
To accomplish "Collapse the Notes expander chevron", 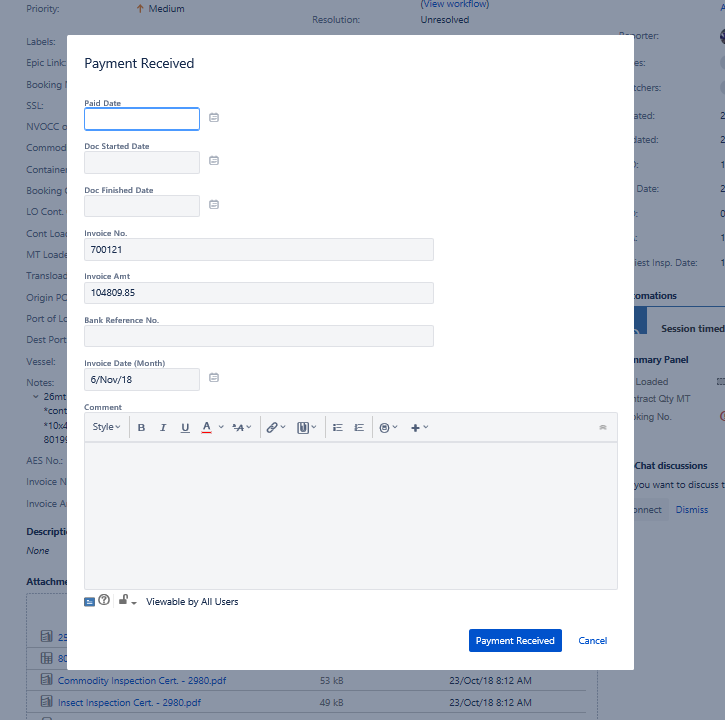I will (36, 397).
